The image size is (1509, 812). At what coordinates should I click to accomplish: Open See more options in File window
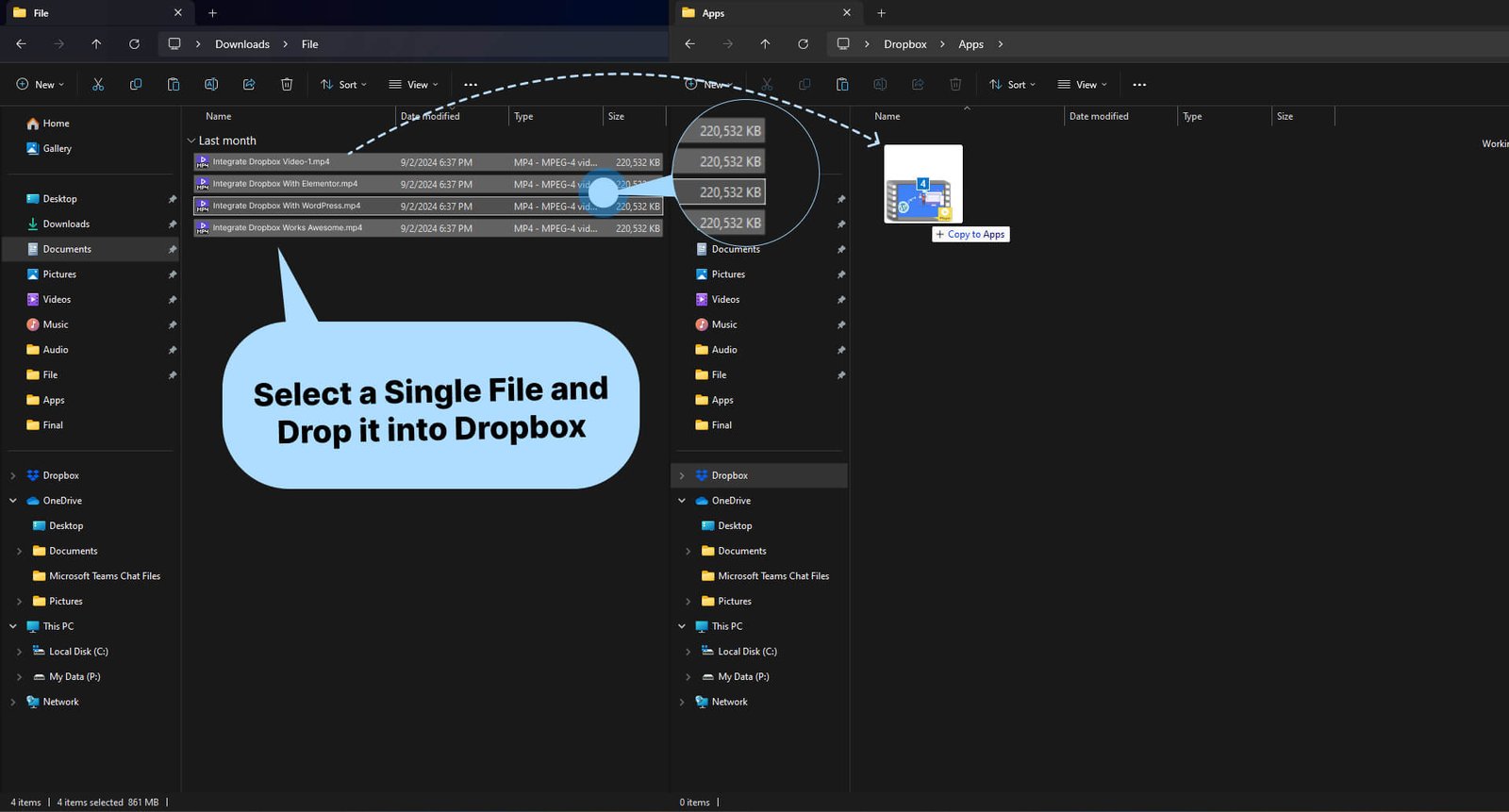pyautogui.click(x=471, y=85)
